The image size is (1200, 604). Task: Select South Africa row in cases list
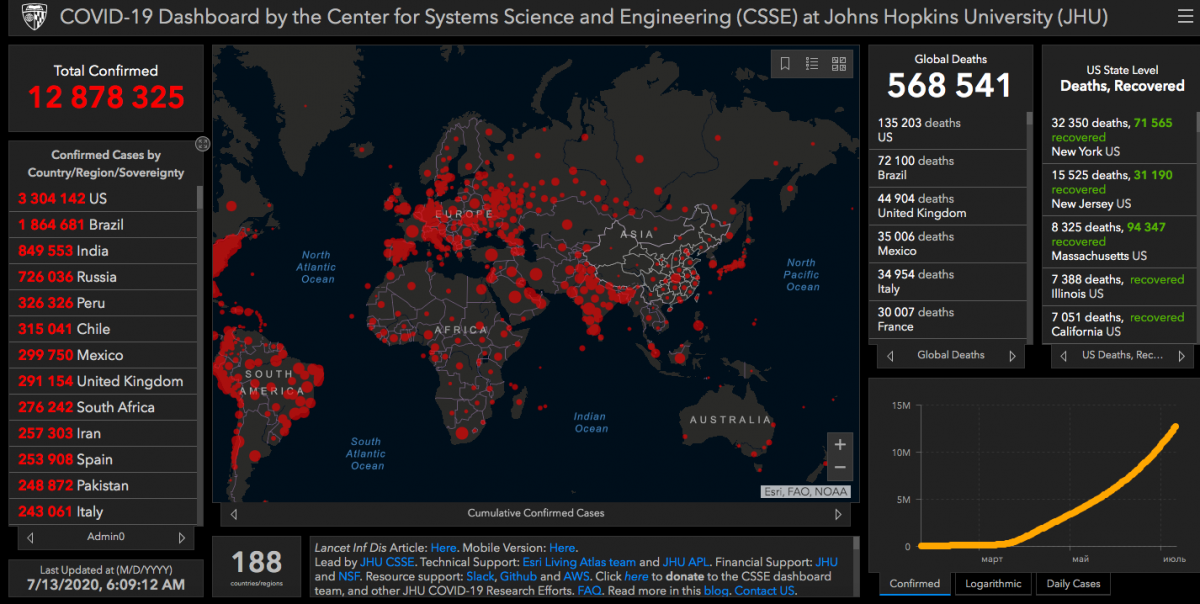point(104,406)
